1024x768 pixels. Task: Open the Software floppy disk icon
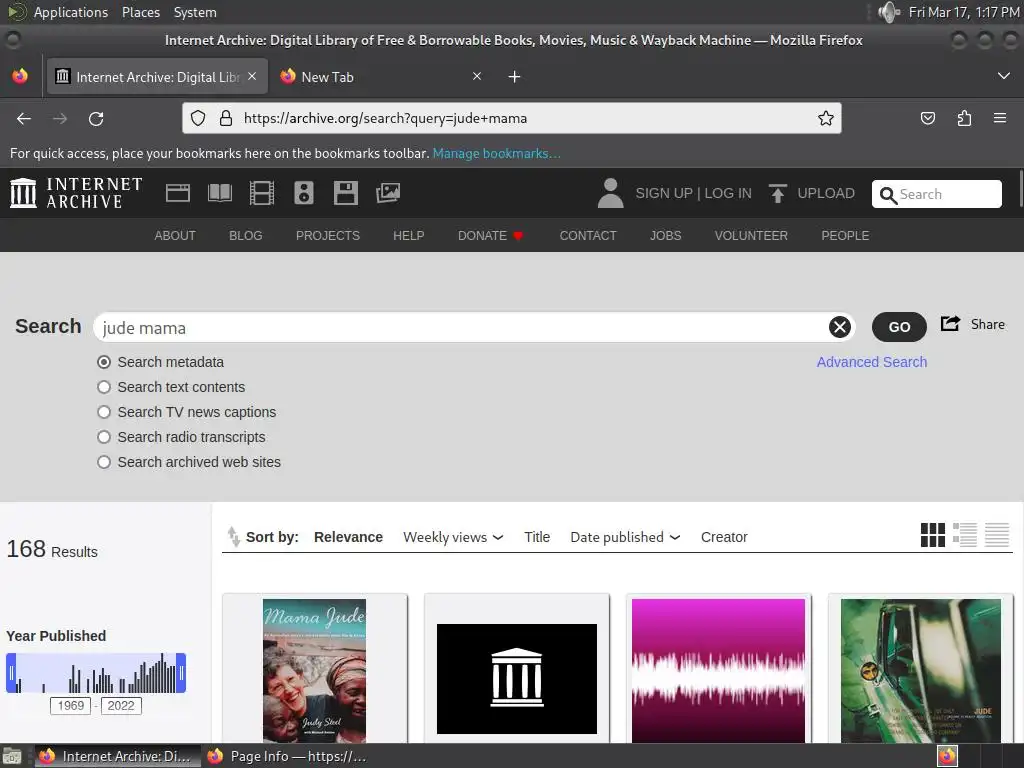[x=345, y=193]
